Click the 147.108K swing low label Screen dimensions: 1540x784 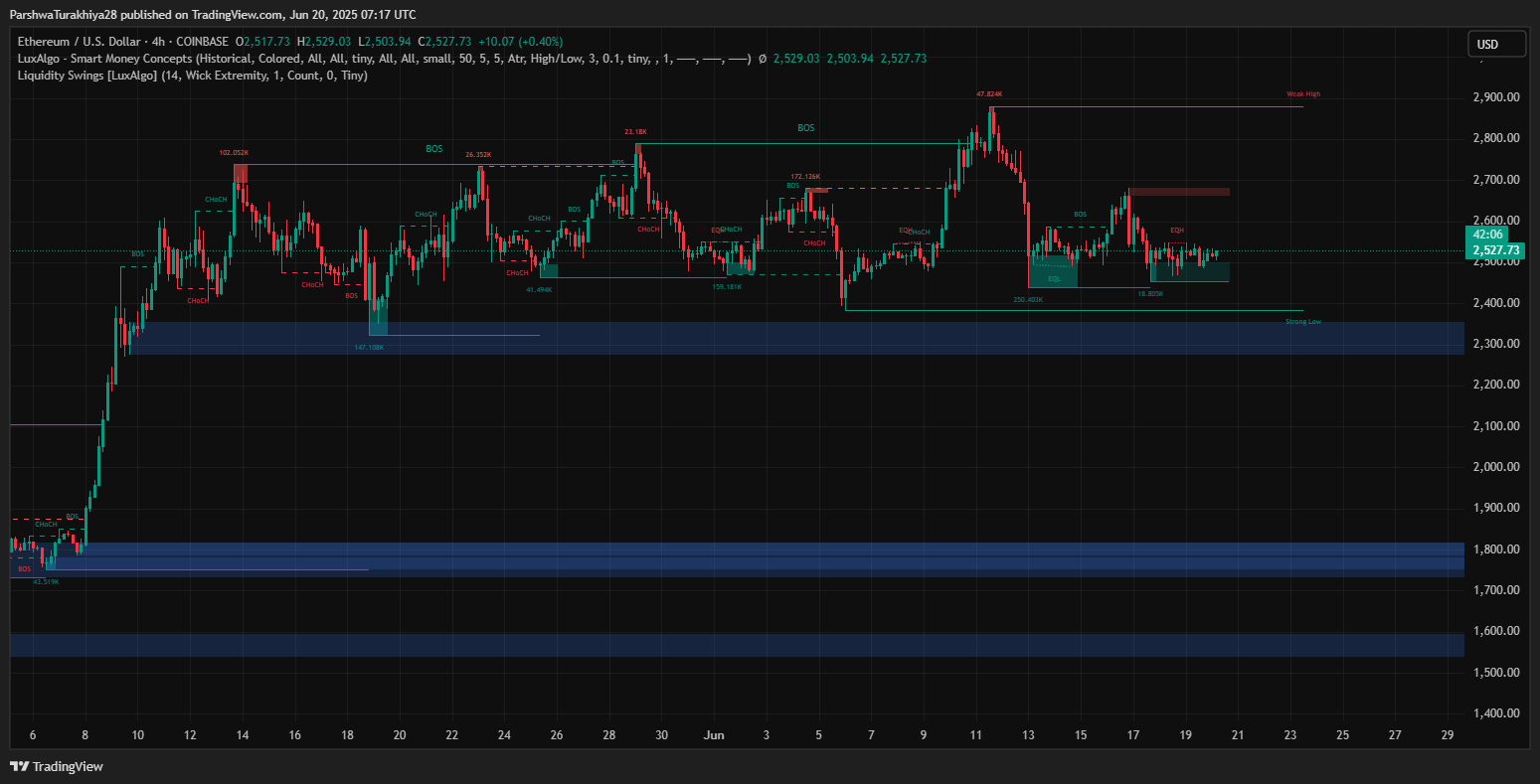(x=369, y=347)
